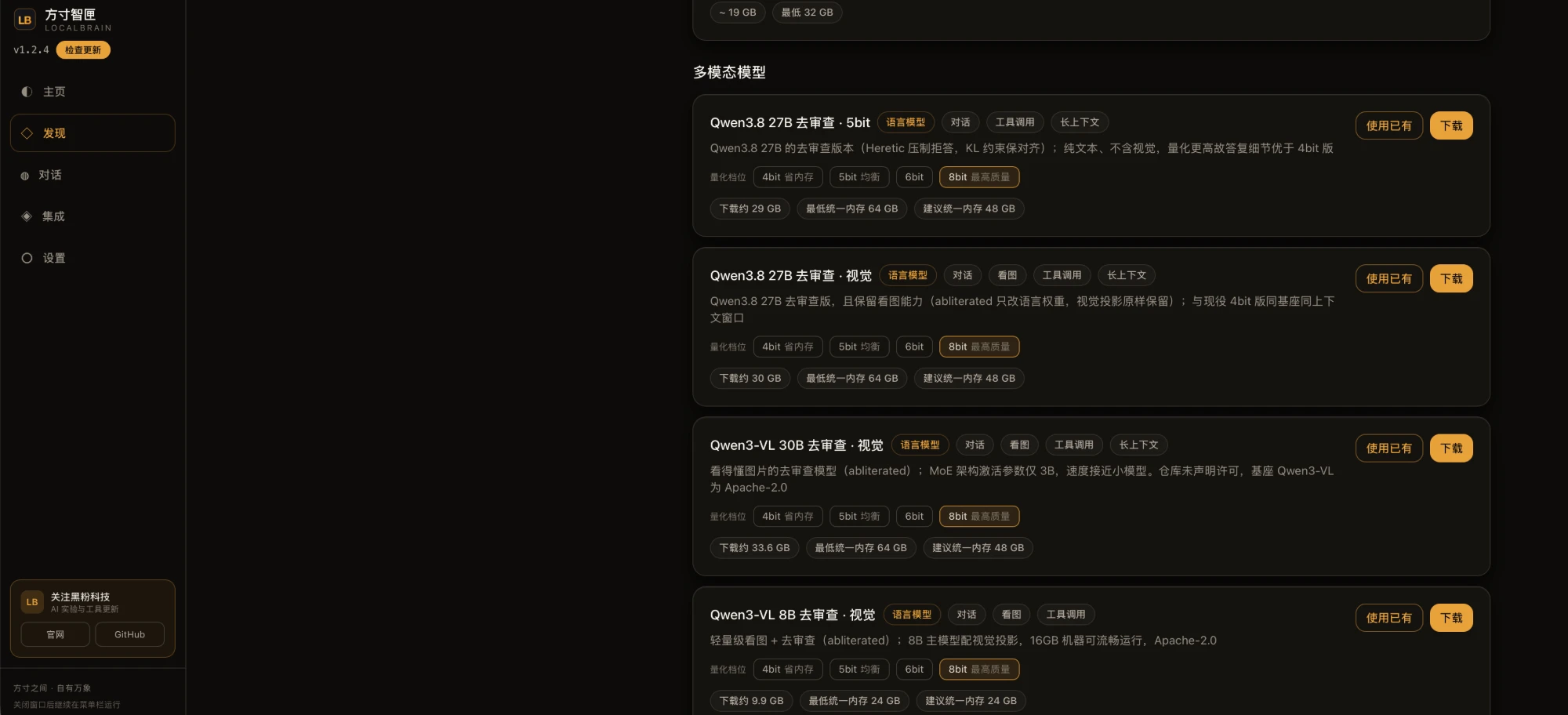Select 6bit for Qwen3-VL 30B
Image resolution: width=1568 pixels, height=715 pixels.
click(x=914, y=517)
